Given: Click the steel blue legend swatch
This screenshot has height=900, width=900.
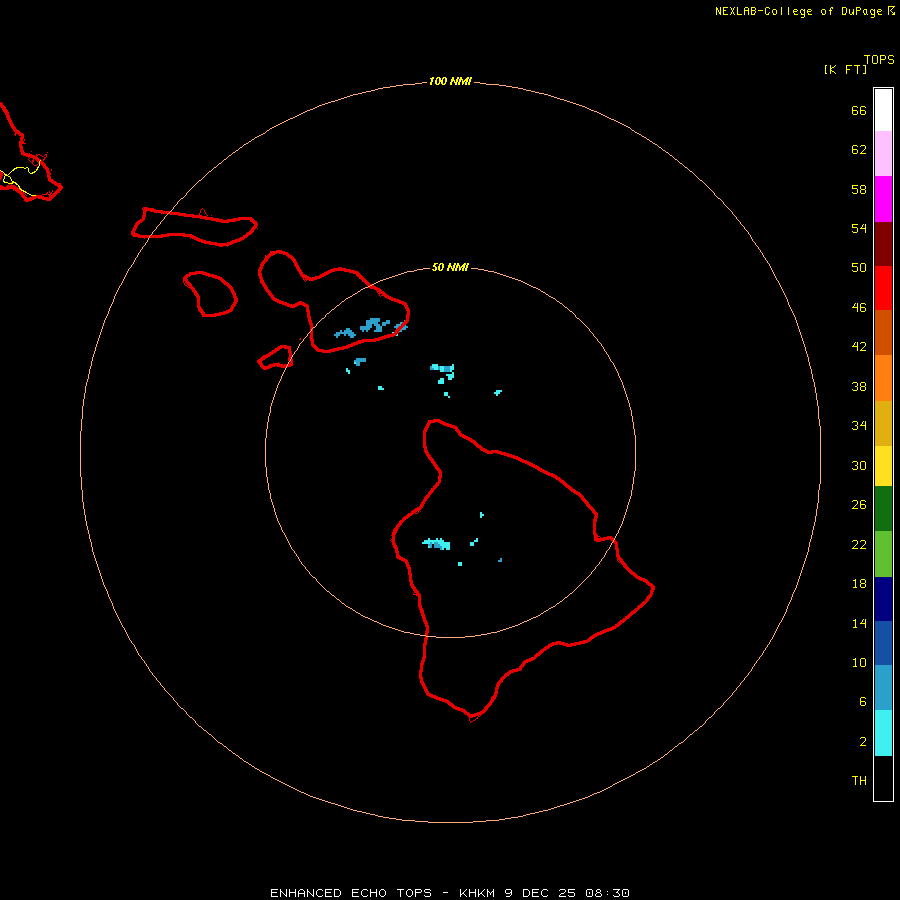Looking at the screenshot, I should point(883,688).
